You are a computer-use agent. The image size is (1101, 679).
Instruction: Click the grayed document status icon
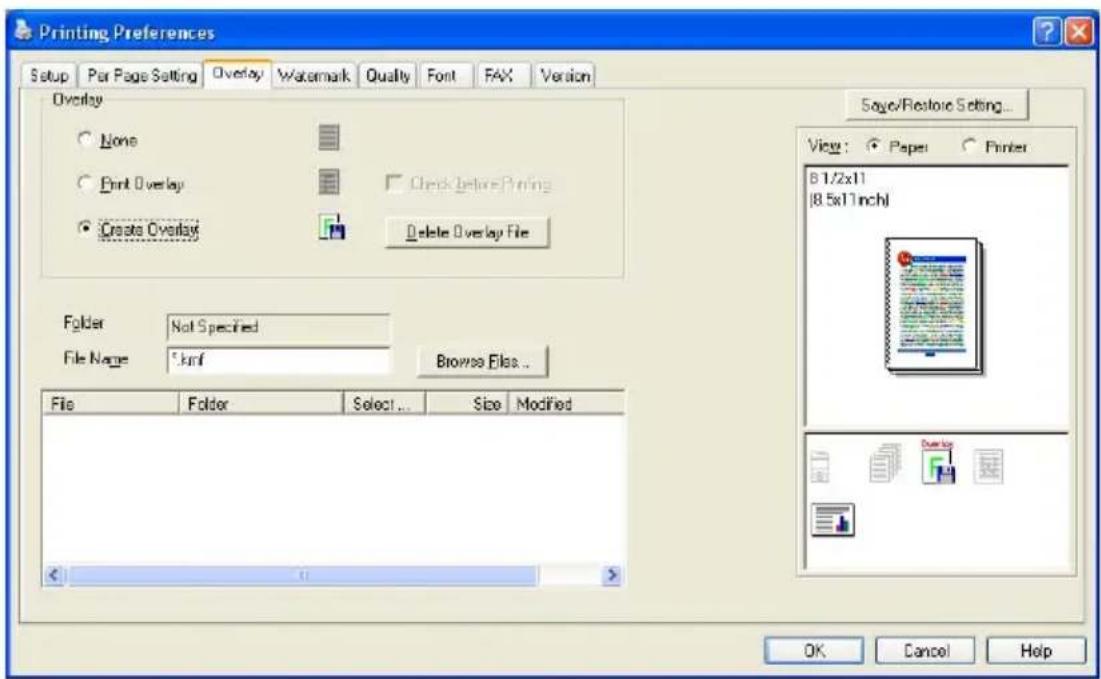coord(989,466)
